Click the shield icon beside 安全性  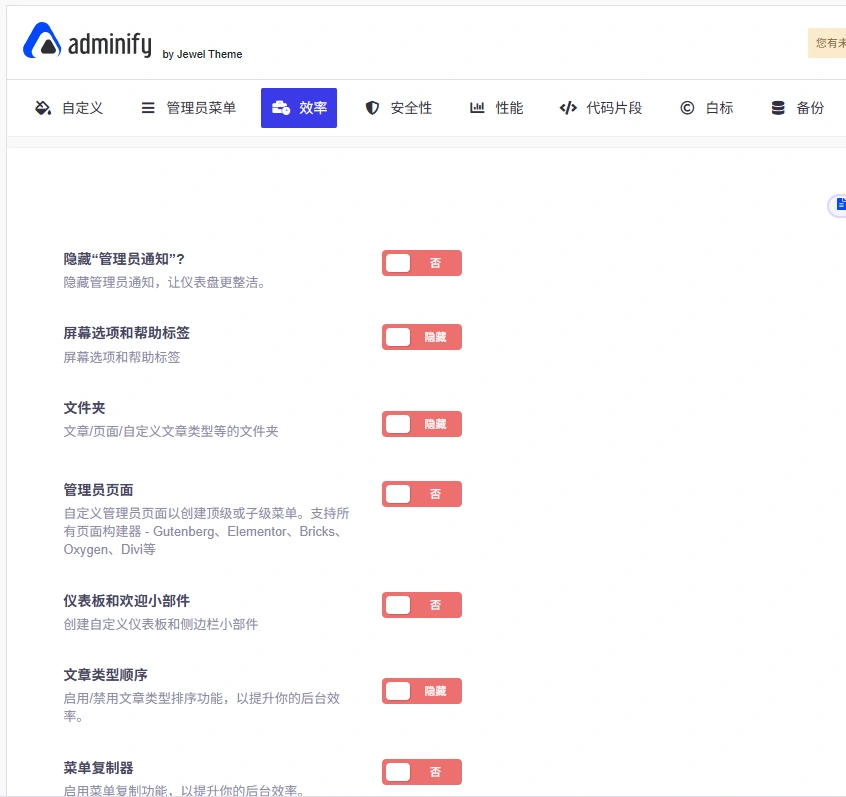(372, 108)
